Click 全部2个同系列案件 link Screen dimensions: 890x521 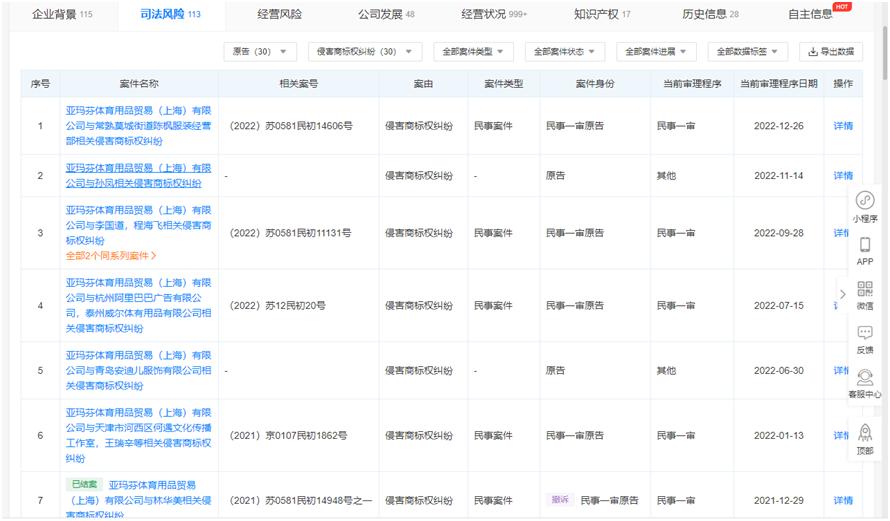coord(111,256)
